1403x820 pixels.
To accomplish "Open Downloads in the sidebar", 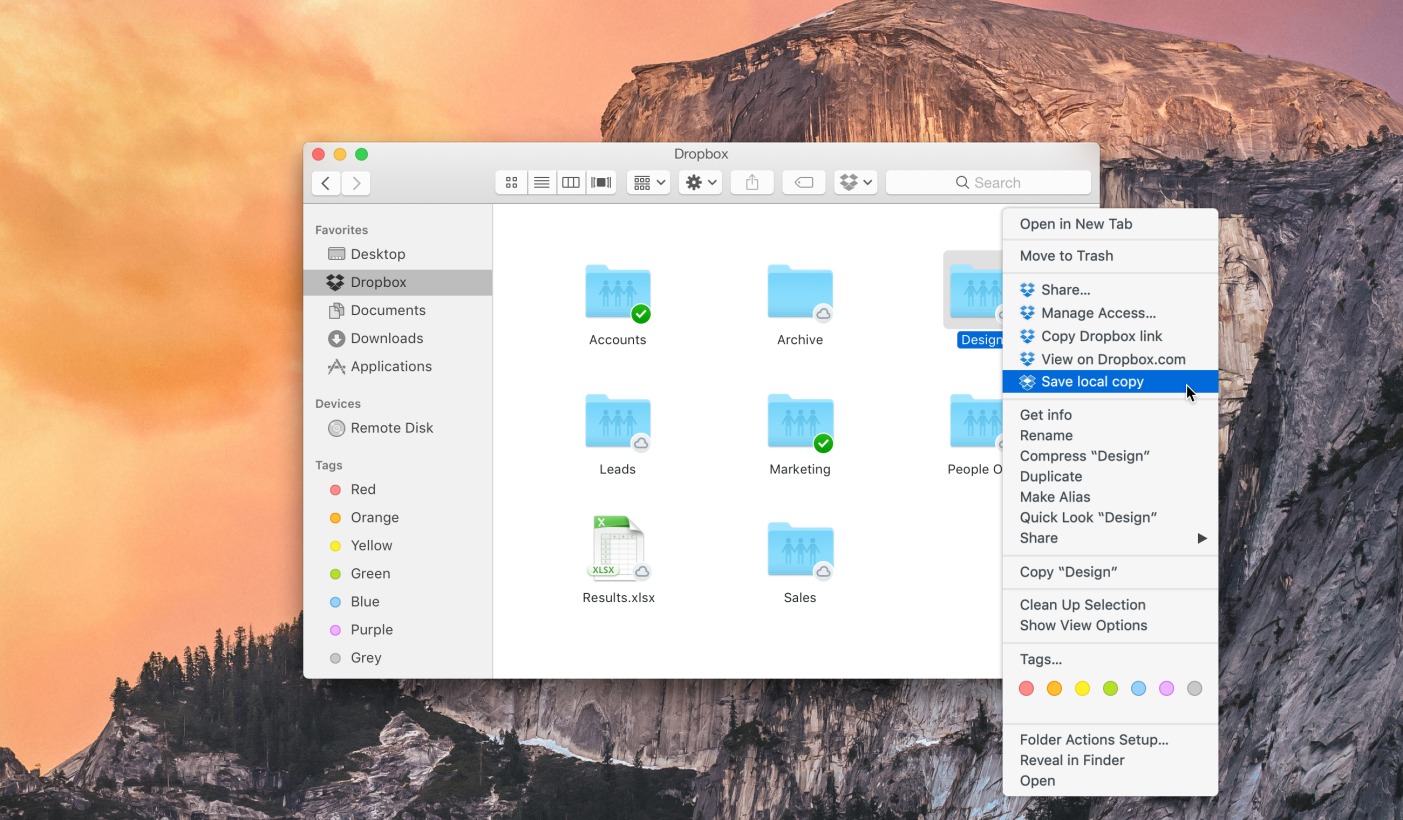I will click(386, 338).
